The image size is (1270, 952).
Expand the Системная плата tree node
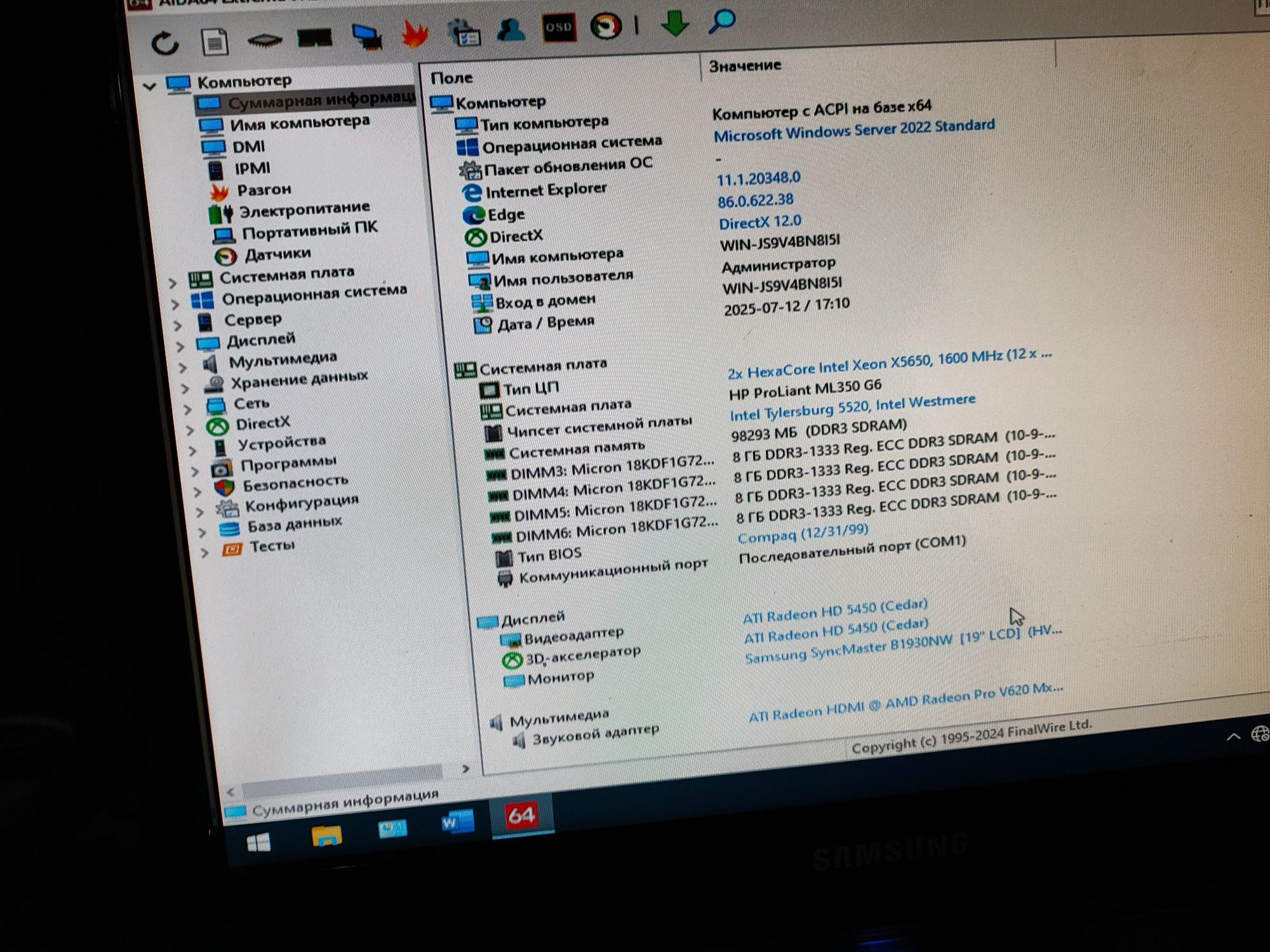pos(172,283)
